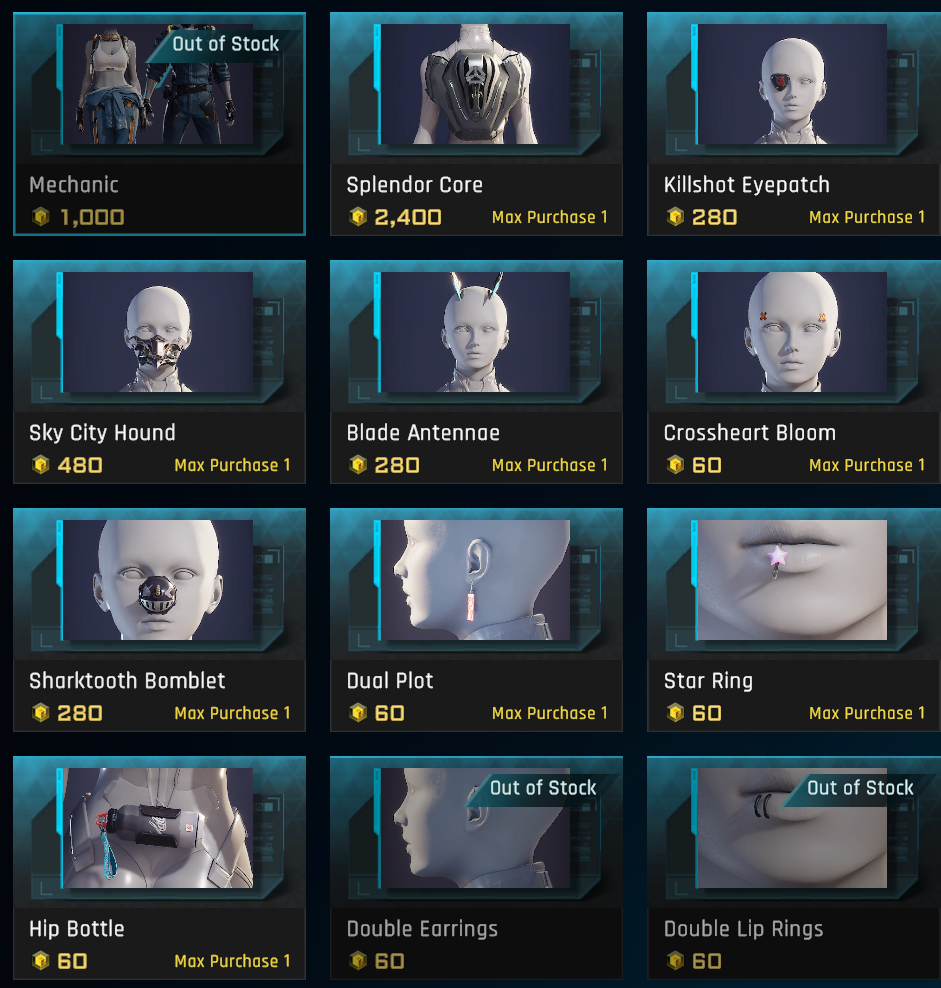The width and height of the screenshot is (941, 988).
Task: Click the gold coin icon beside 2,400
Action: [358, 217]
